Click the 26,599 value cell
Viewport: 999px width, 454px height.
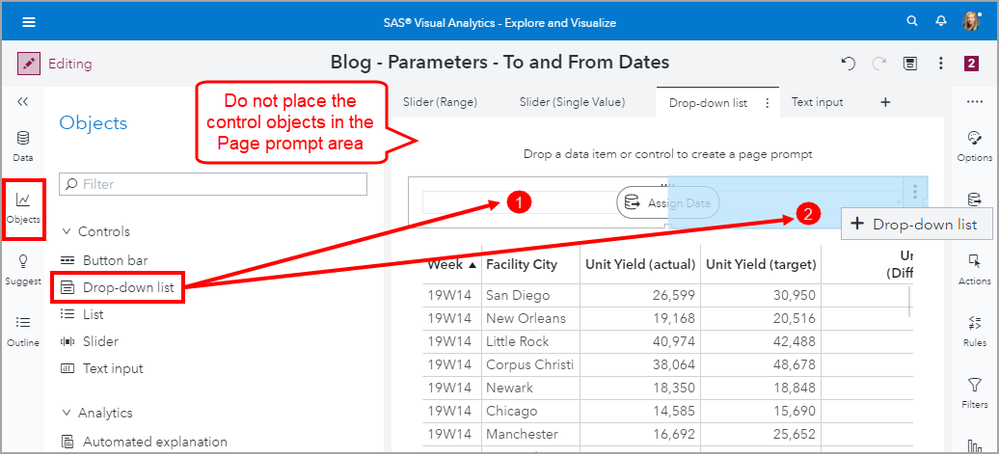pos(639,295)
